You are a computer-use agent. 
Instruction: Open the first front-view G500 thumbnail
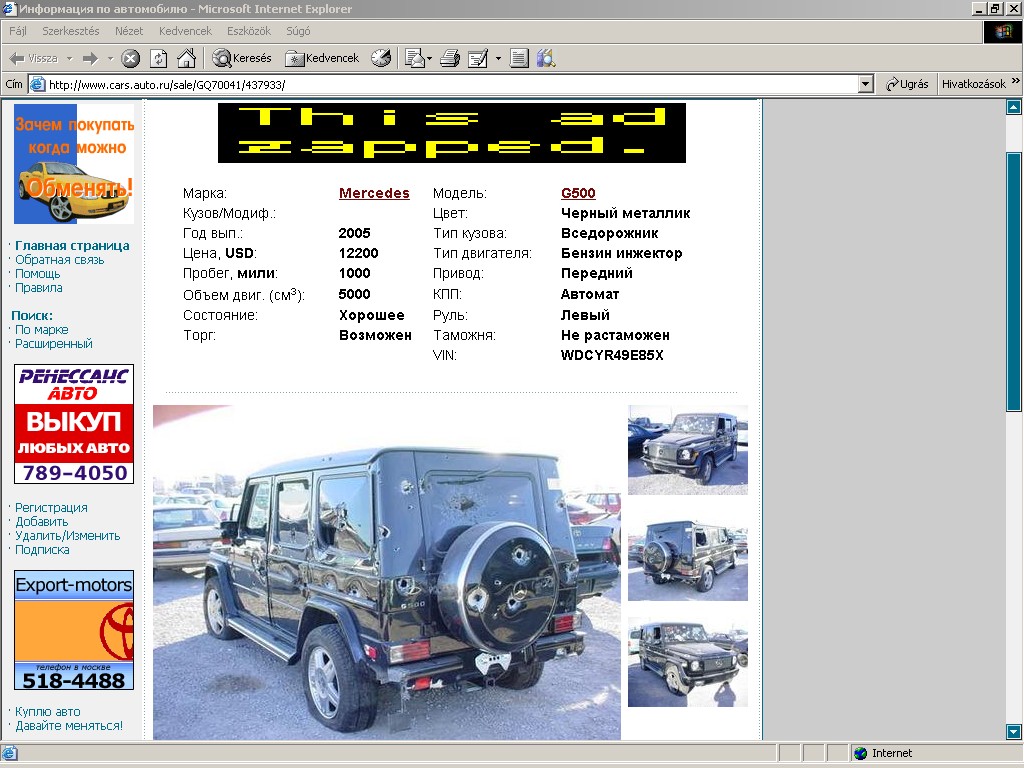(x=688, y=450)
